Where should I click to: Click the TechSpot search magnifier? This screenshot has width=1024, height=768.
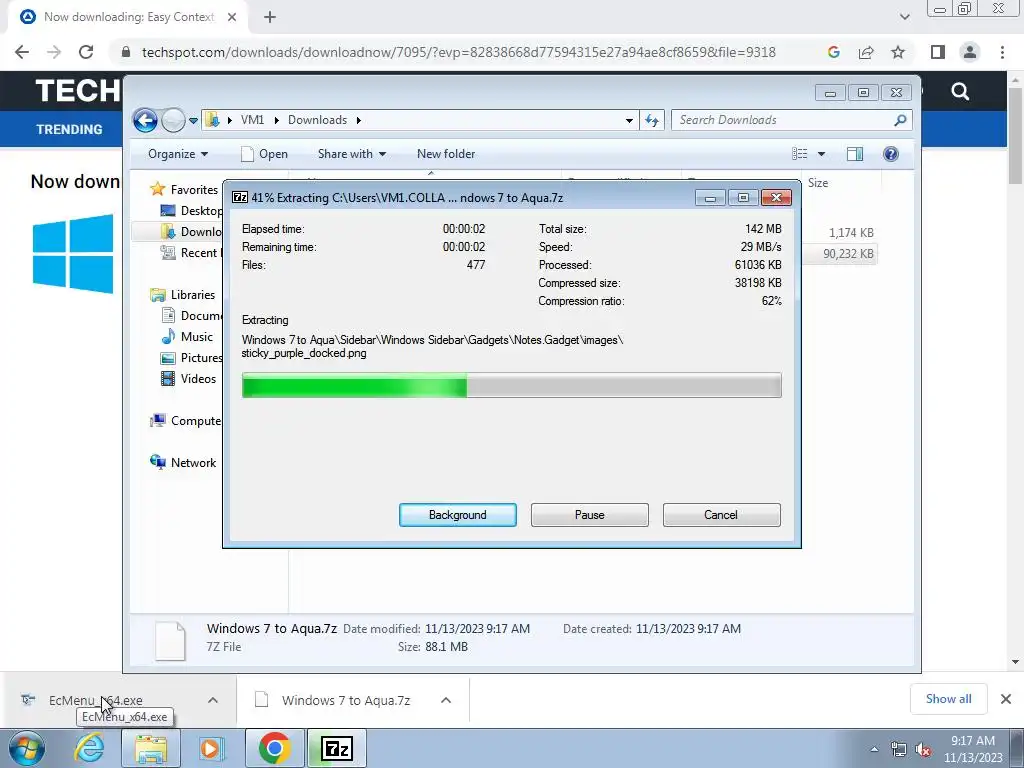point(960,91)
